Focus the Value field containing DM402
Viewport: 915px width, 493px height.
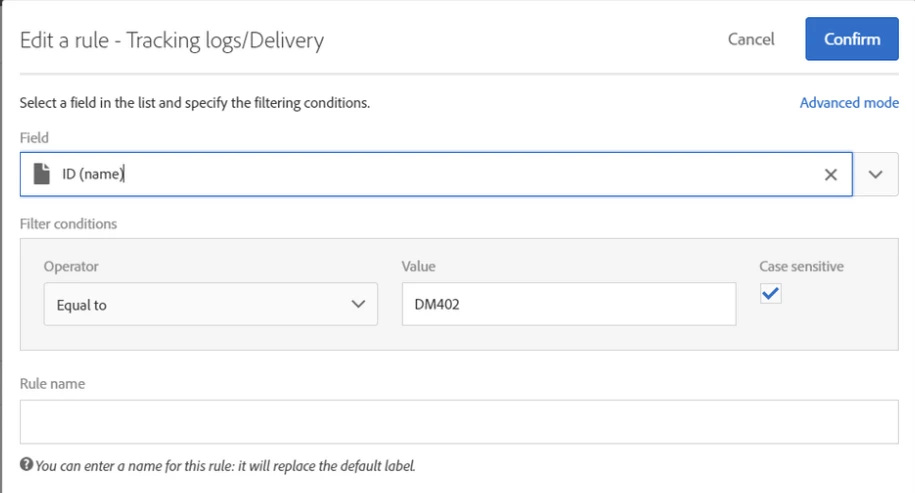pyautogui.click(x=568, y=305)
